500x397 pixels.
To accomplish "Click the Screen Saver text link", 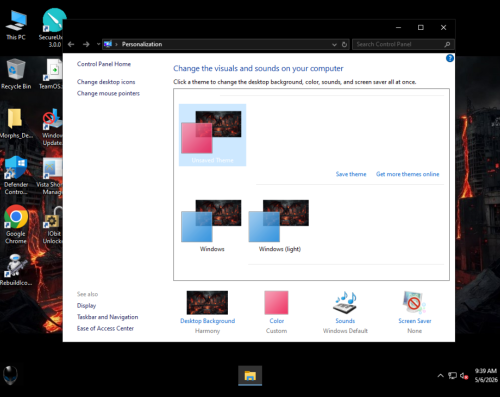I will 415,321.
